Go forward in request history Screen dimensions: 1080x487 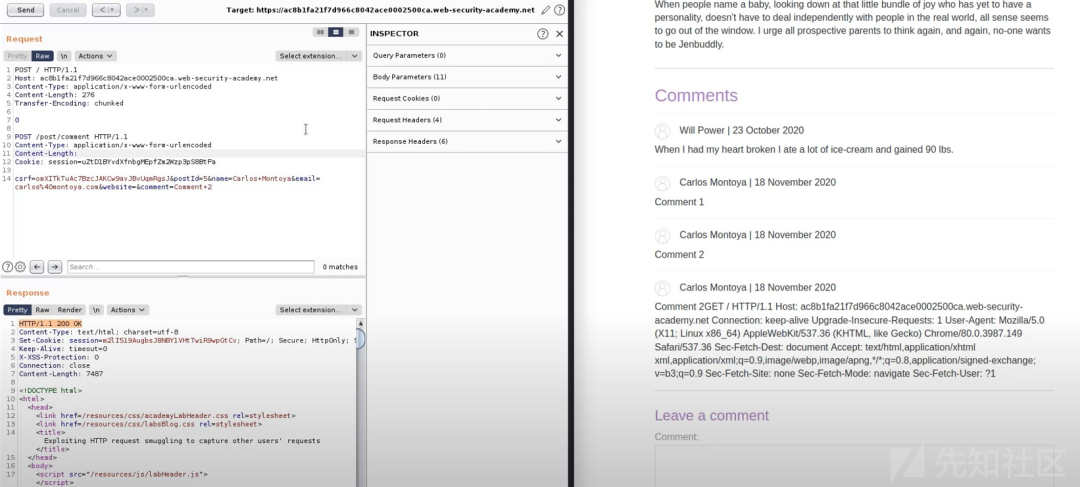tap(140, 10)
